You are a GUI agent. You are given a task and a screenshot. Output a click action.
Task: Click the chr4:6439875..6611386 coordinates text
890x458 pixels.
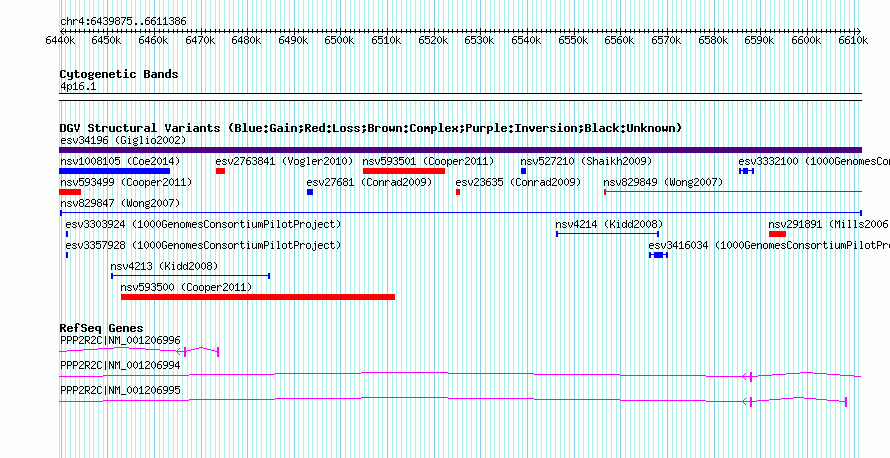123,22
